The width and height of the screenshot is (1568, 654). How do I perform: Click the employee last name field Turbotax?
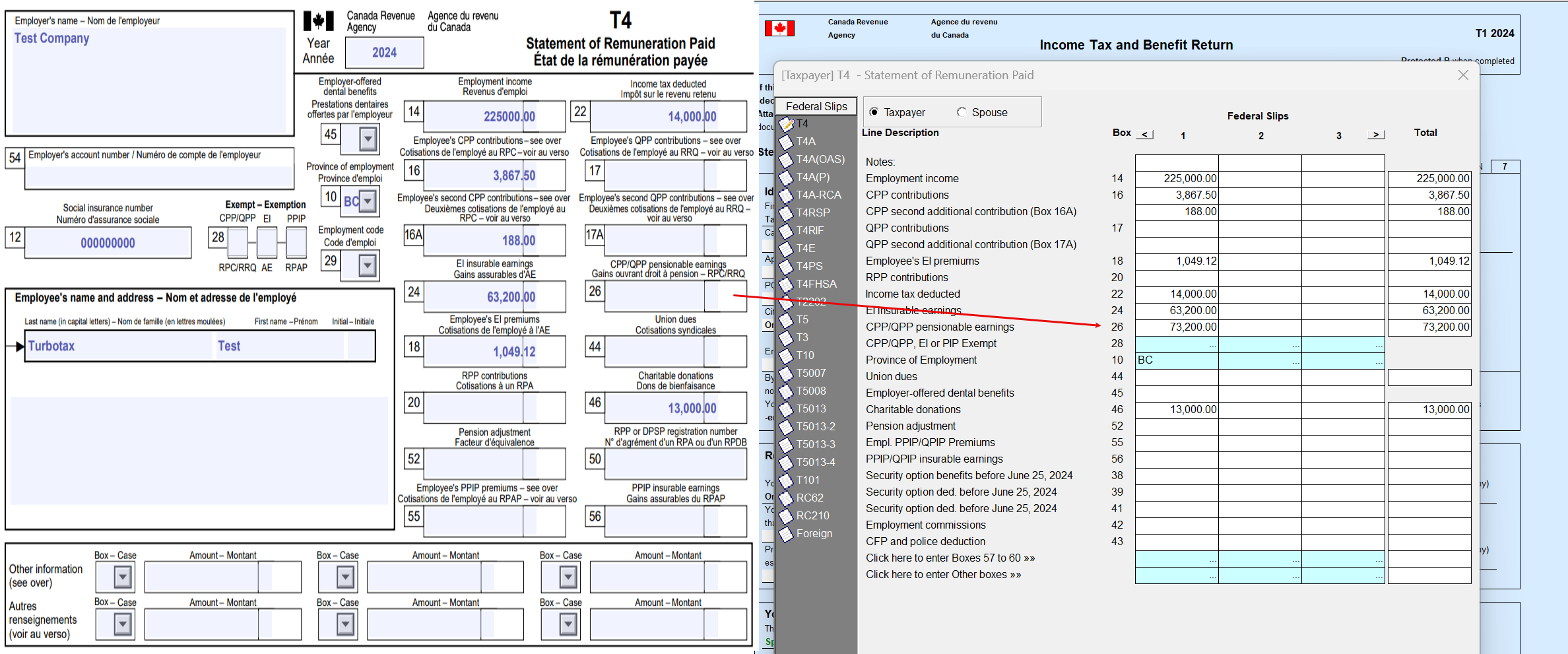point(119,346)
